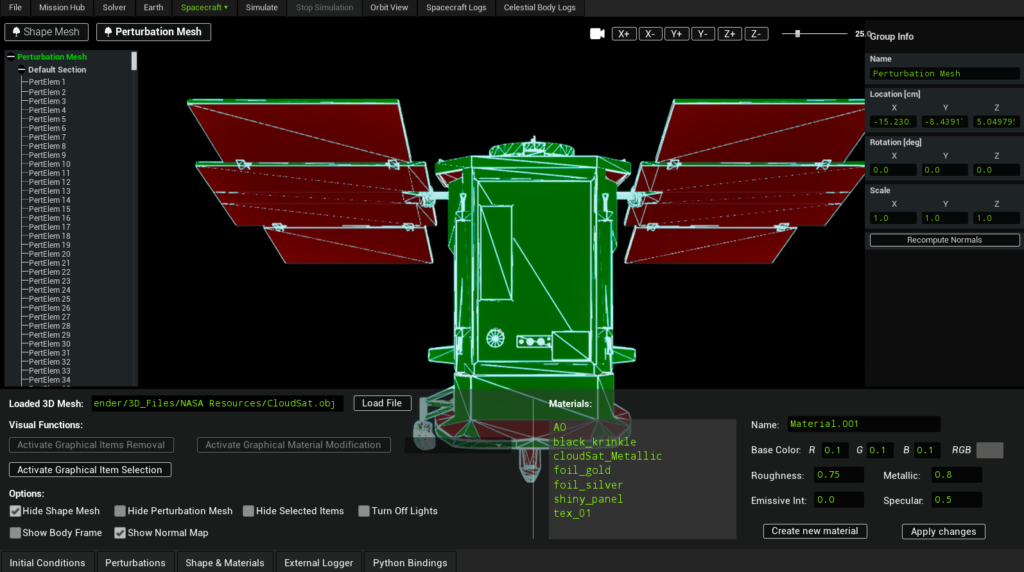Set camera view to Y-
Image resolution: width=1024 pixels, height=572 pixels.
[x=703, y=34]
